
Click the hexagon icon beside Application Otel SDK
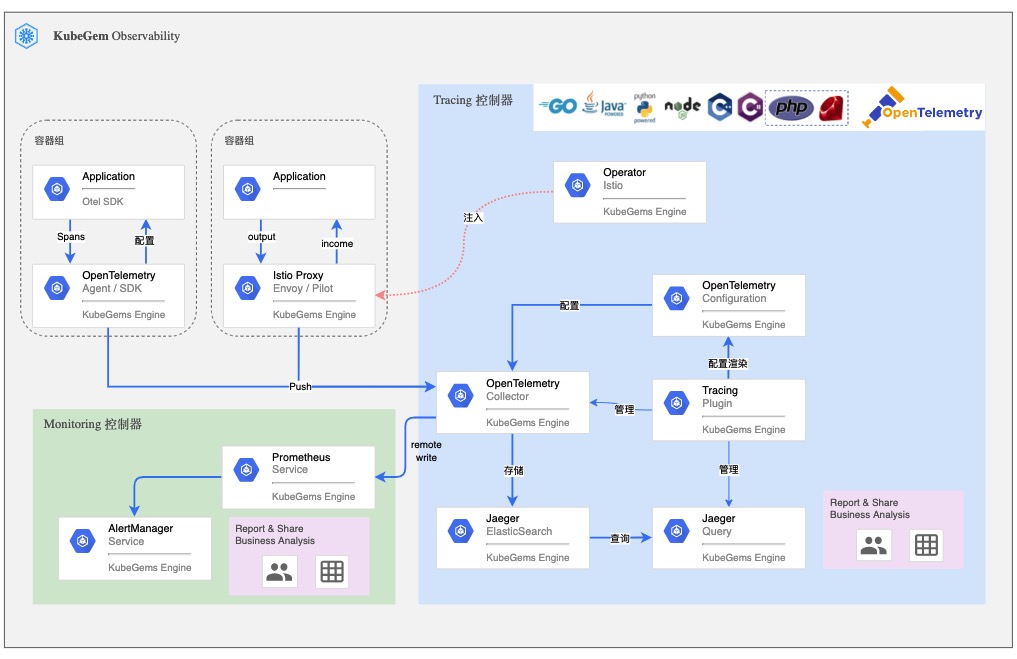tap(57, 189)
